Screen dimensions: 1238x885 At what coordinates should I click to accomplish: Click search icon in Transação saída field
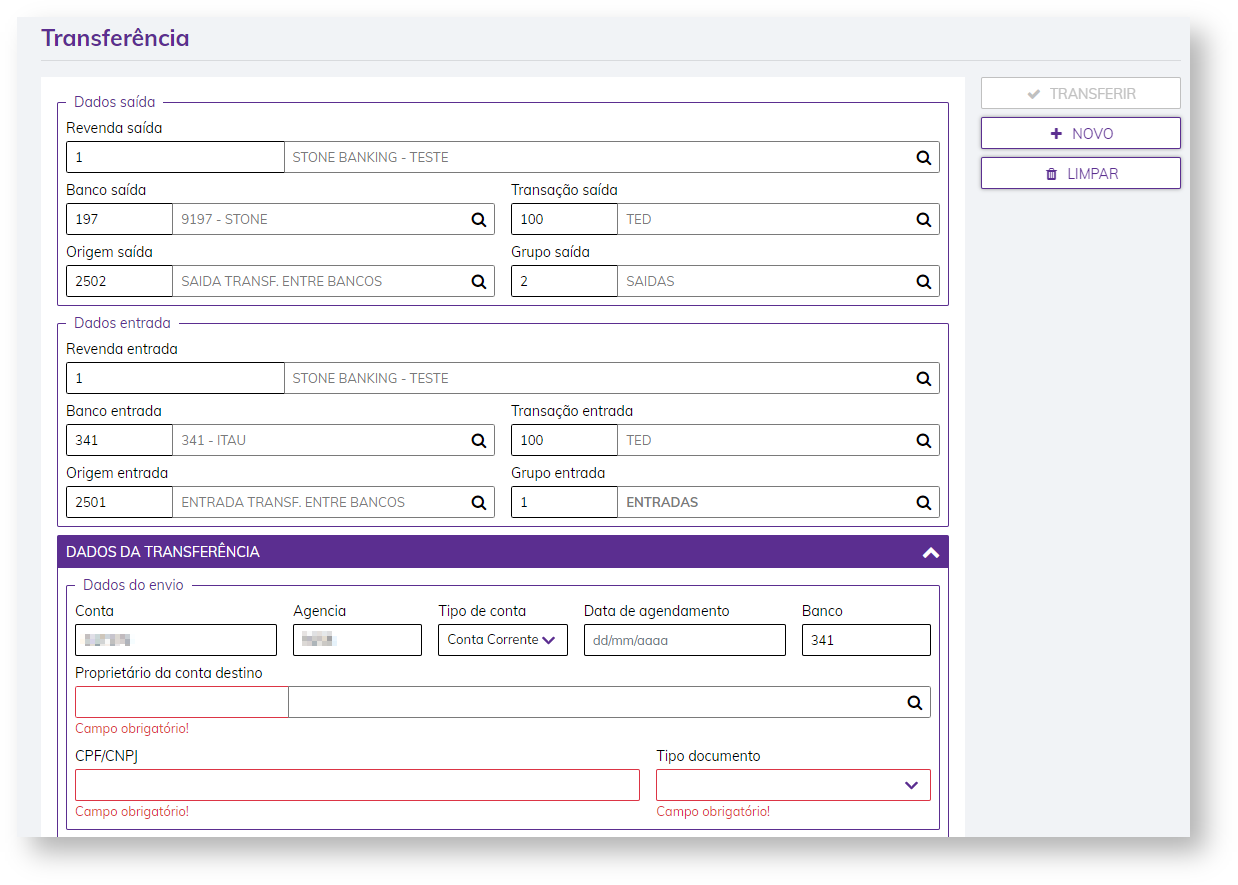(x=924, y=220)
